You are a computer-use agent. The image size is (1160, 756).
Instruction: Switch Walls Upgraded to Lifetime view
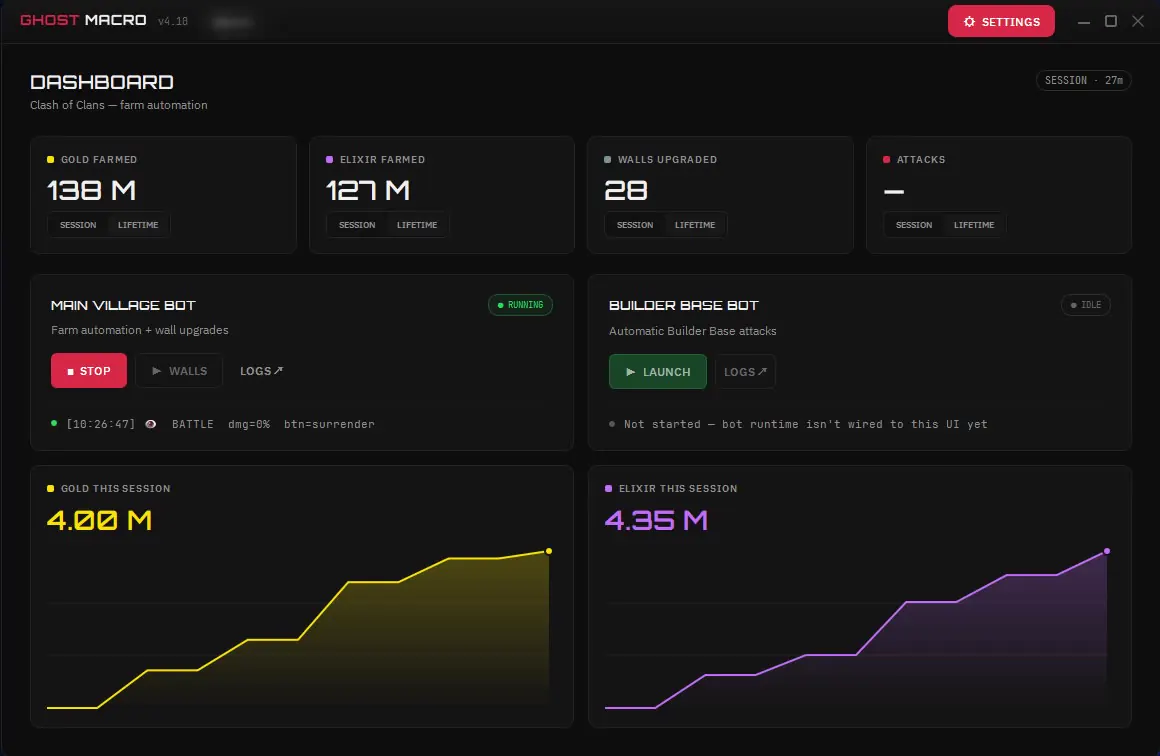click(x=695, y=225)
